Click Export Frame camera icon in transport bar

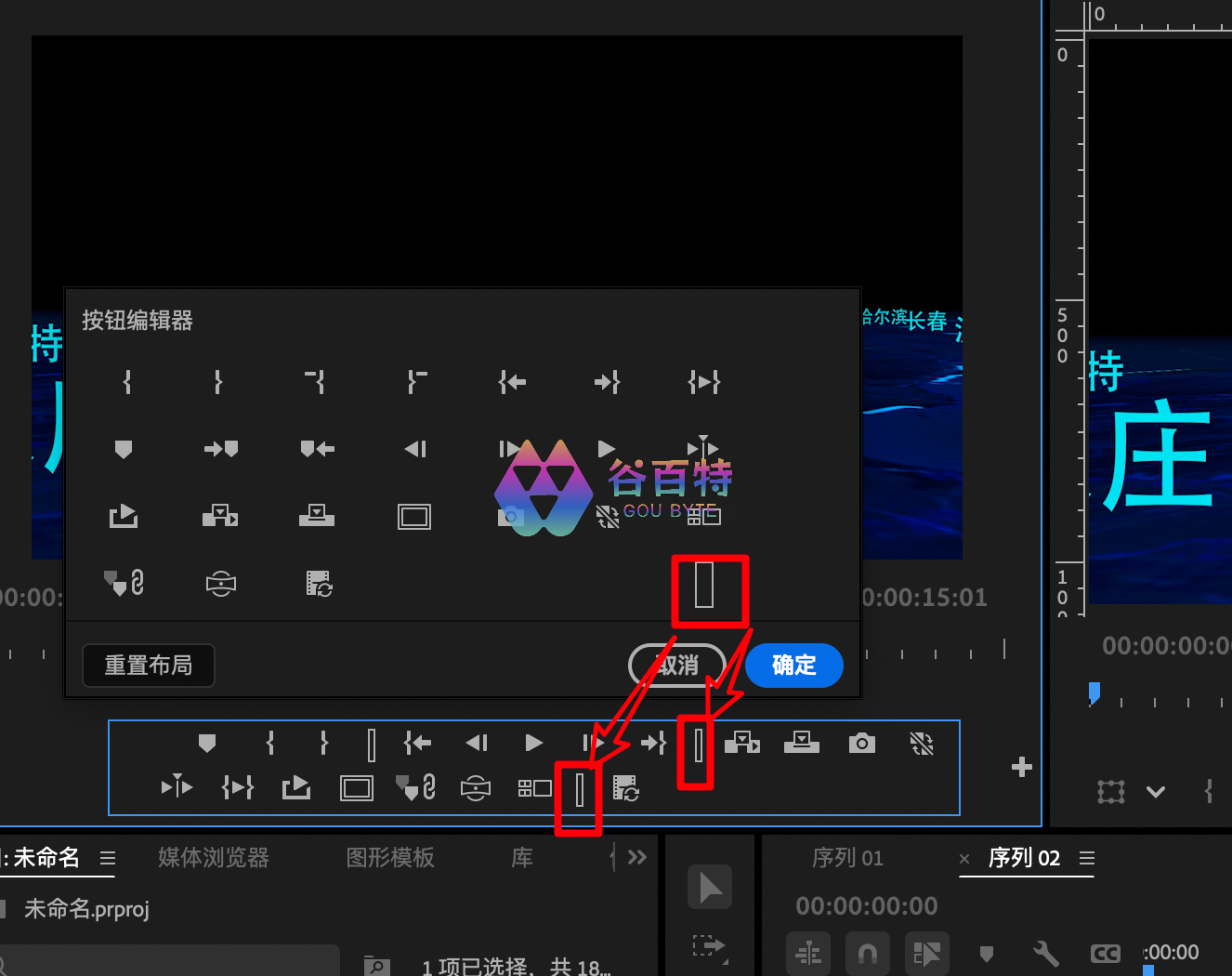tap(861, 743)
